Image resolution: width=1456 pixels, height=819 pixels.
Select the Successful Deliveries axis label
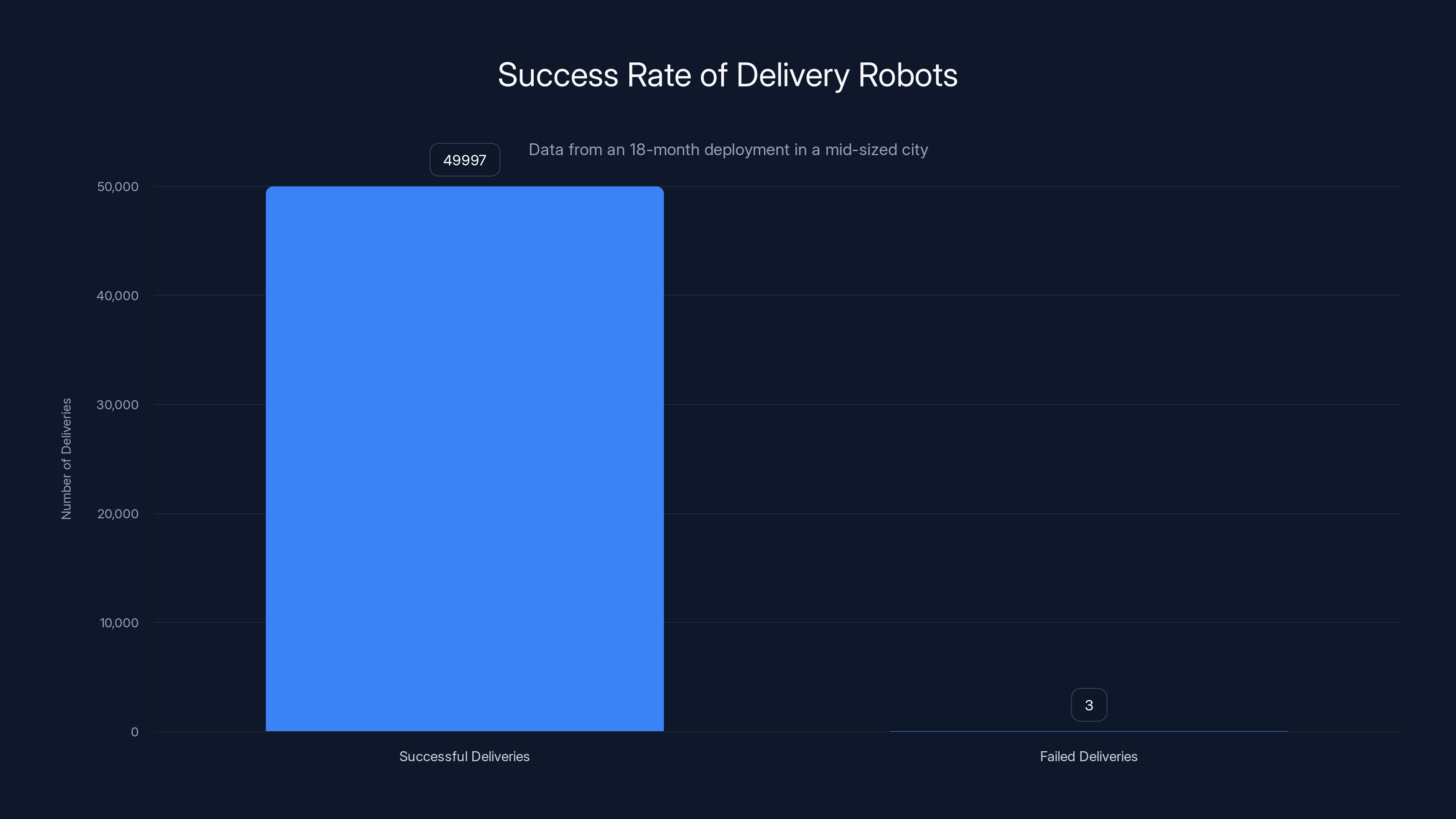(464, 756)
